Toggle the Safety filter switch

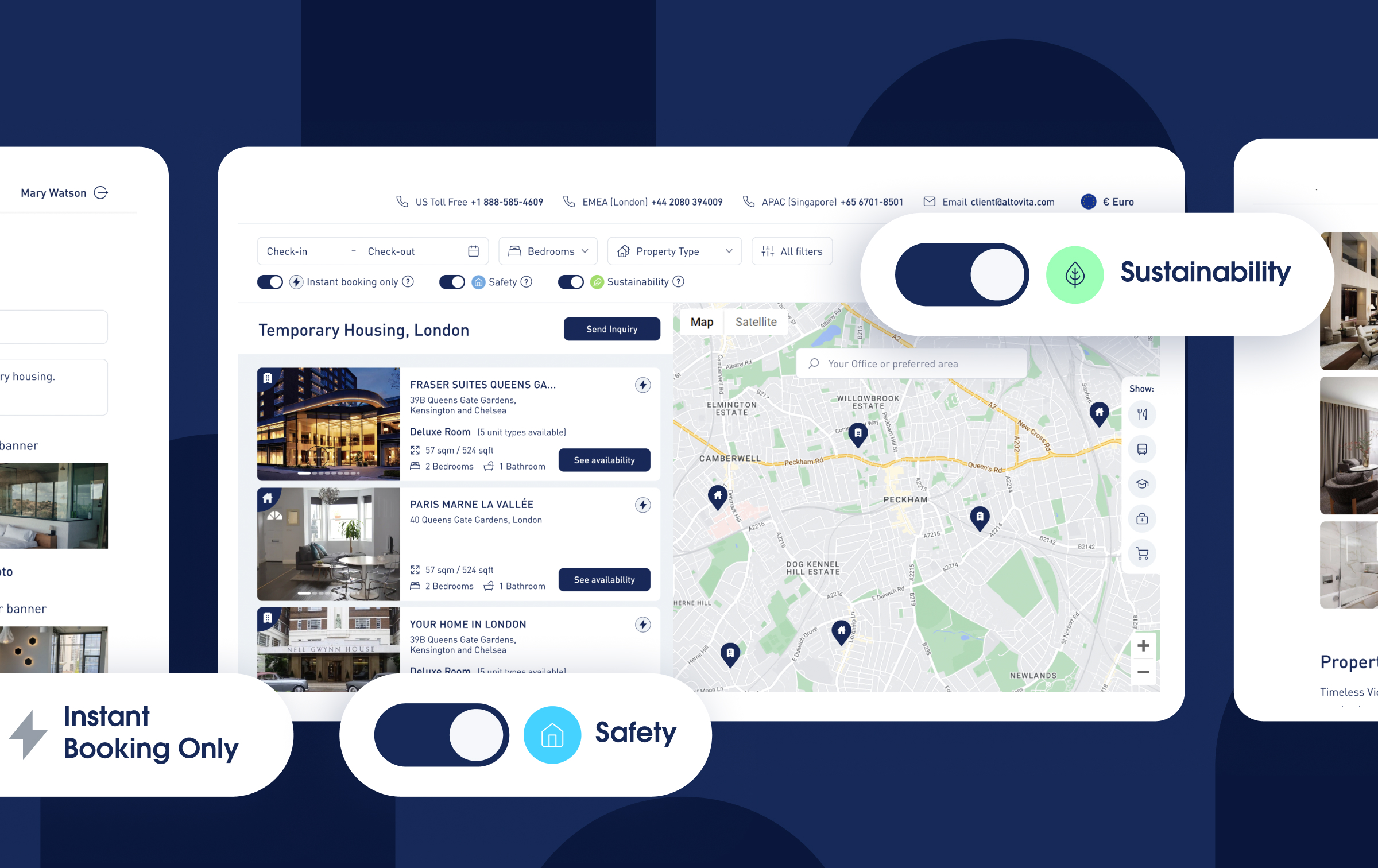point(454,281)
